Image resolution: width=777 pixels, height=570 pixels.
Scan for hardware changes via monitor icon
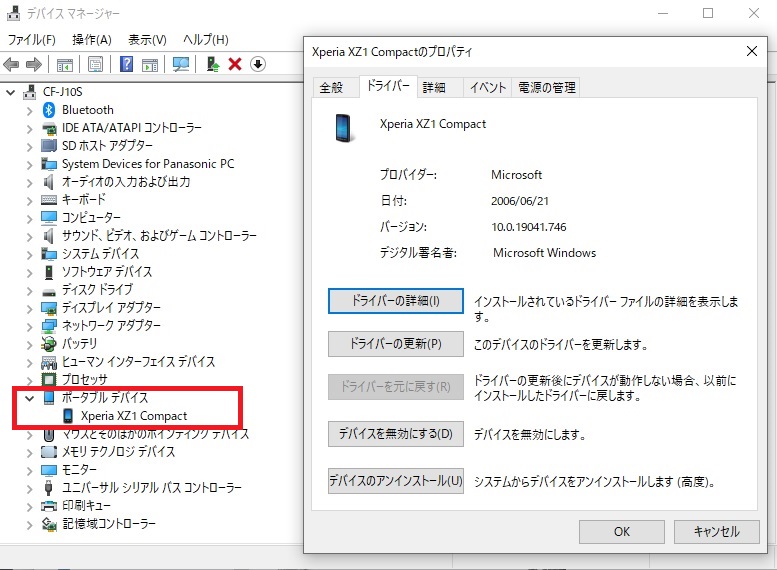[180, 64]
